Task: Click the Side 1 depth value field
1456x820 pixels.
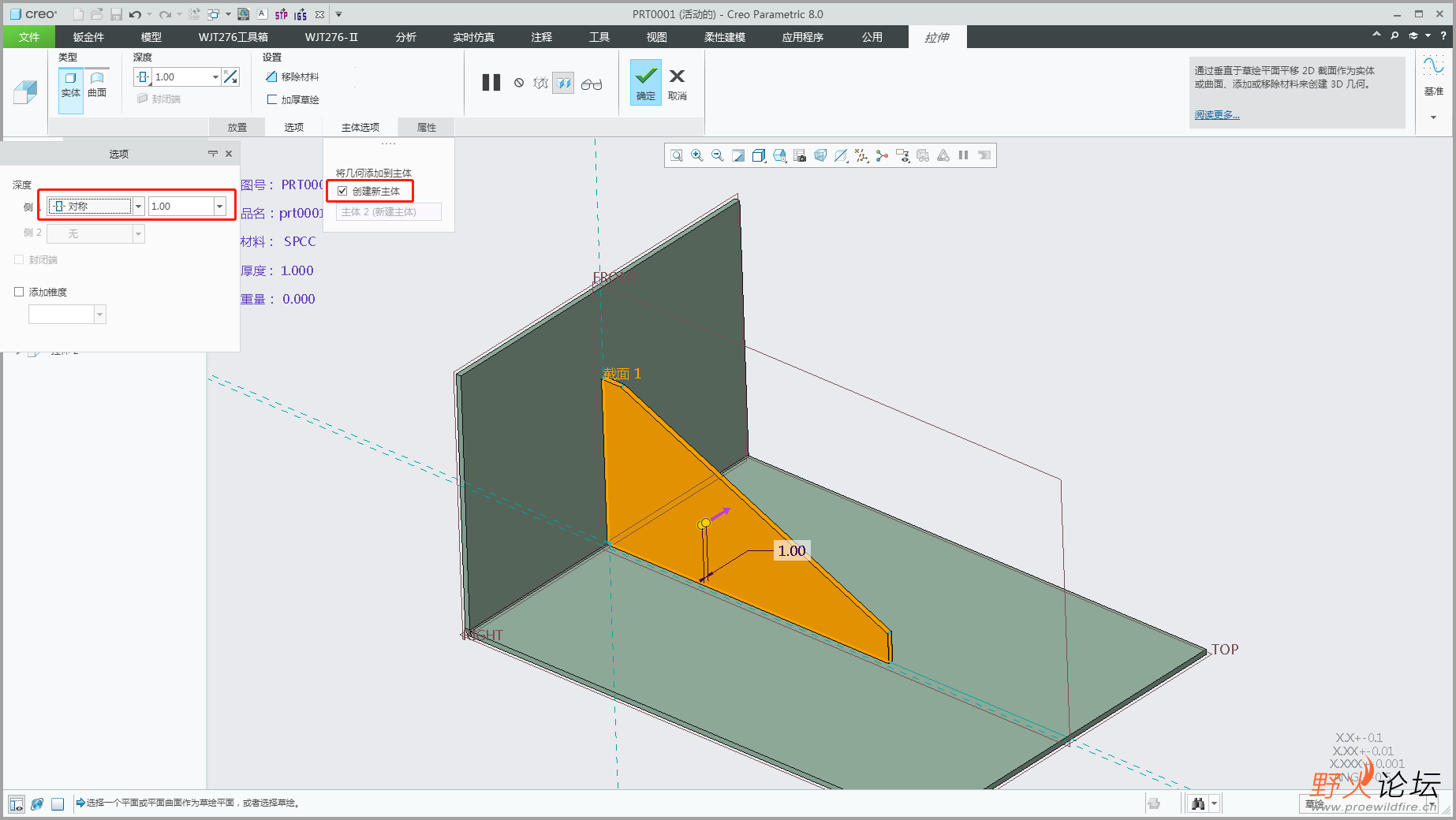Action: [181, 206]
